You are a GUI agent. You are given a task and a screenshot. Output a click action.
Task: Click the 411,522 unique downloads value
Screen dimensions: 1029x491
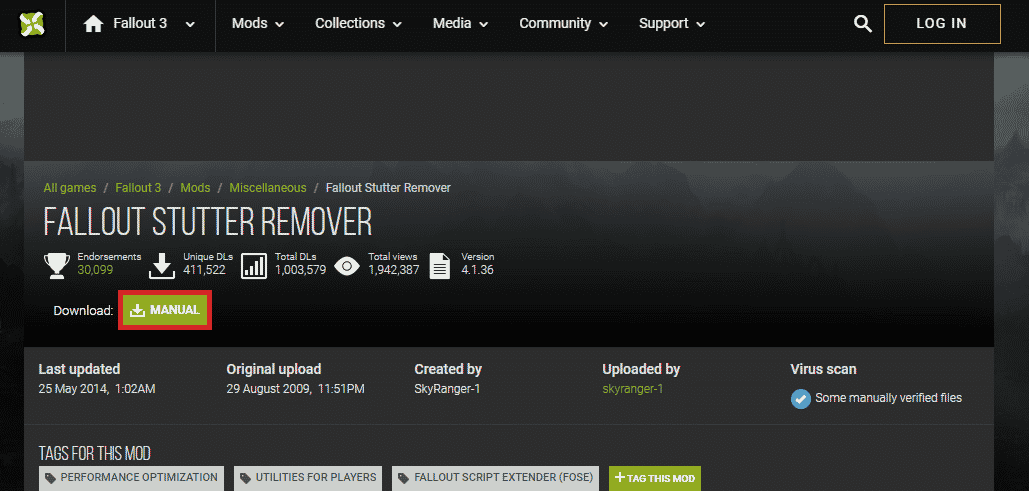click(204, 270)
